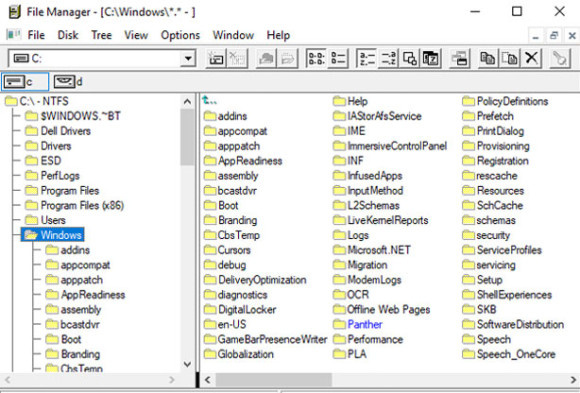
Task: Click Disconnect Network Drive toolbar icon
Action: [237, 58]
